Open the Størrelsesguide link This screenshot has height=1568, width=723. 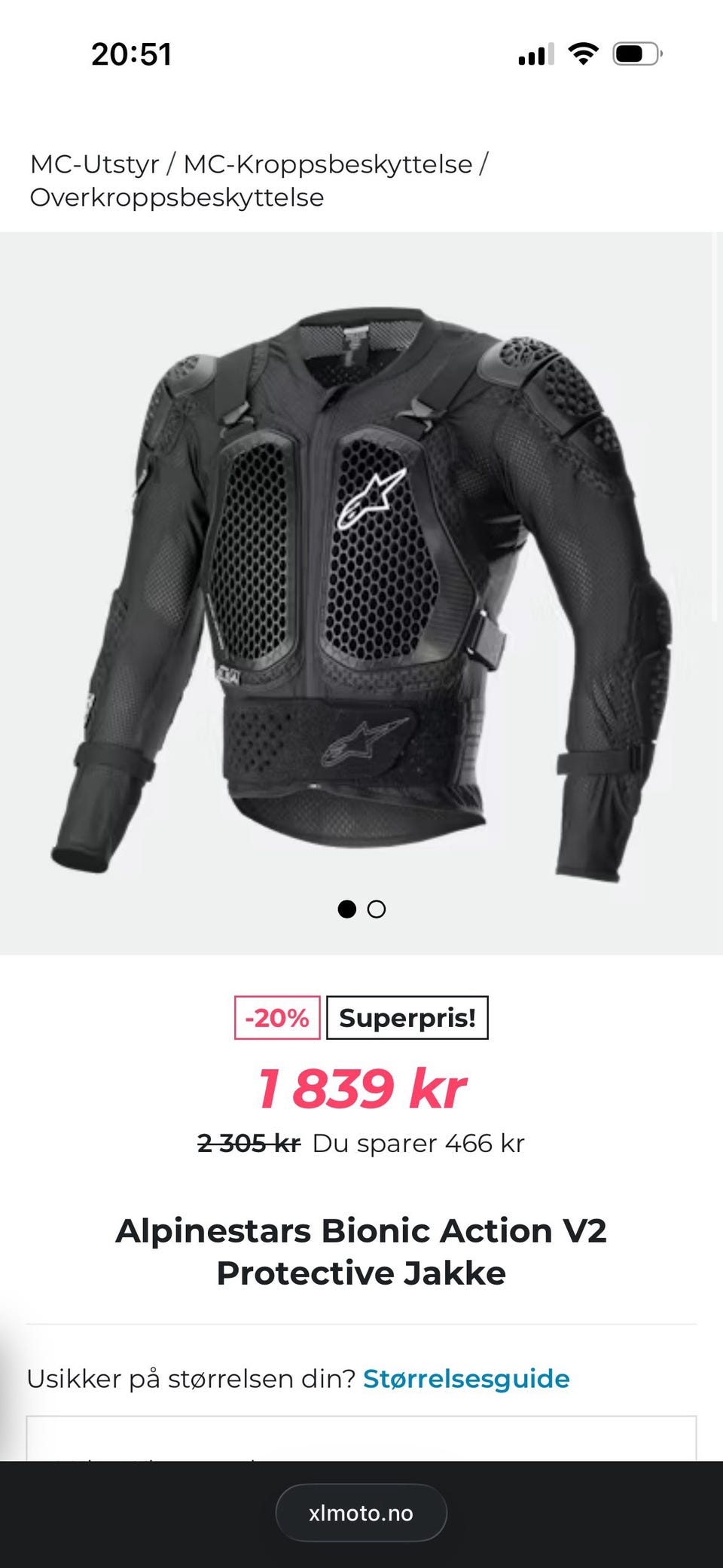[466, 1378]
